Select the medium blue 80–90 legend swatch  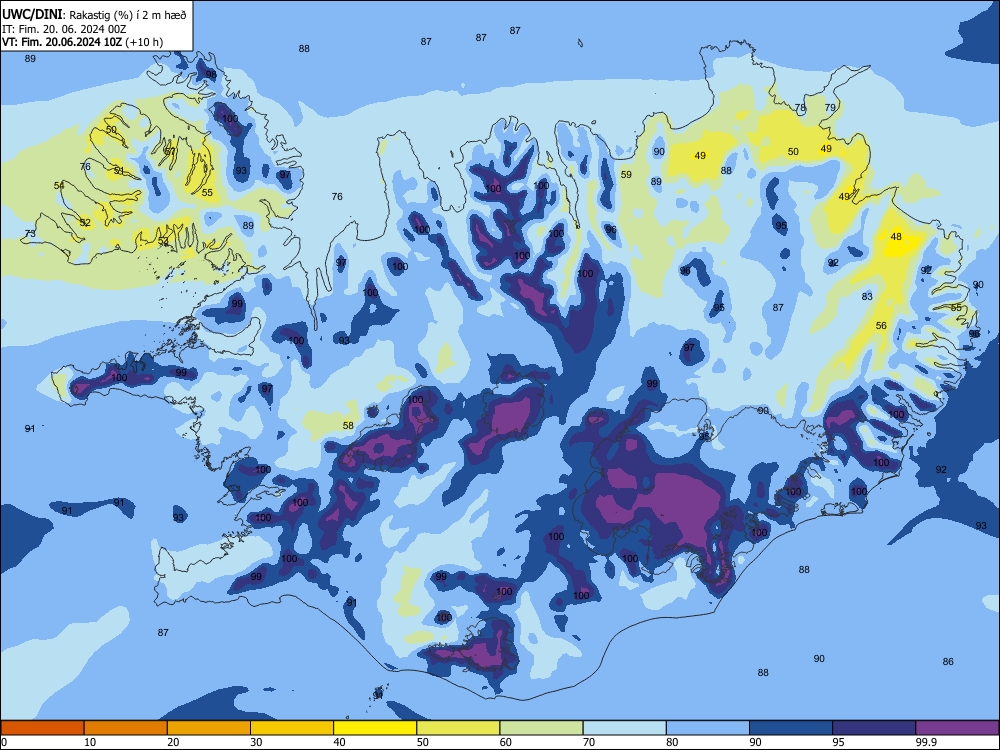click(x=708, y=728)
